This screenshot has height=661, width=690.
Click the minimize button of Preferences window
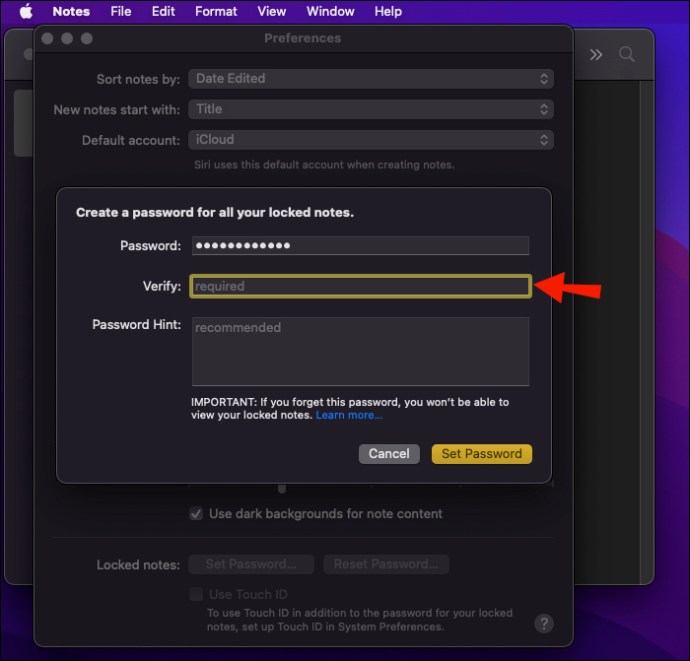tap(67, 38)
